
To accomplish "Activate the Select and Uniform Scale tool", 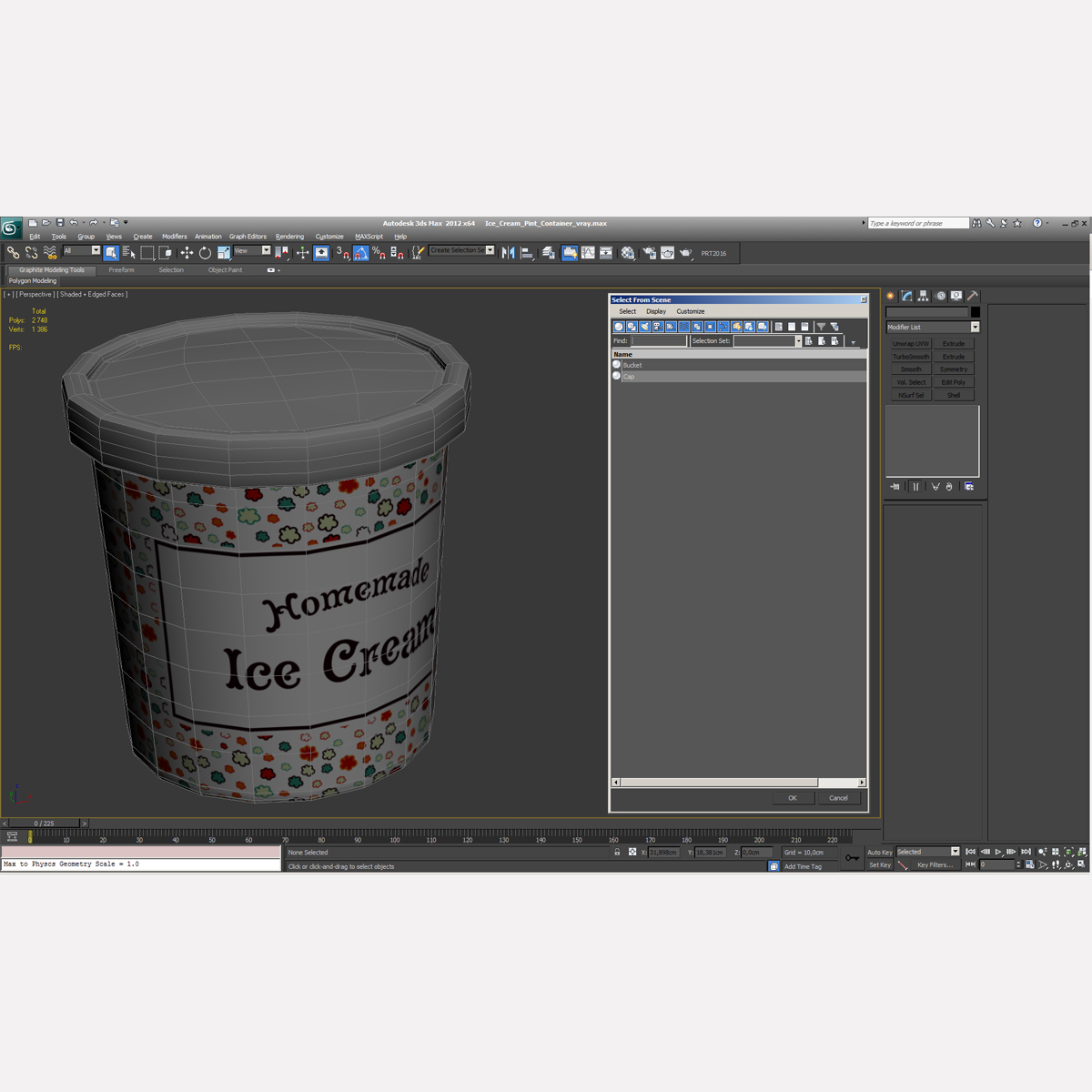I will (223, 253).
